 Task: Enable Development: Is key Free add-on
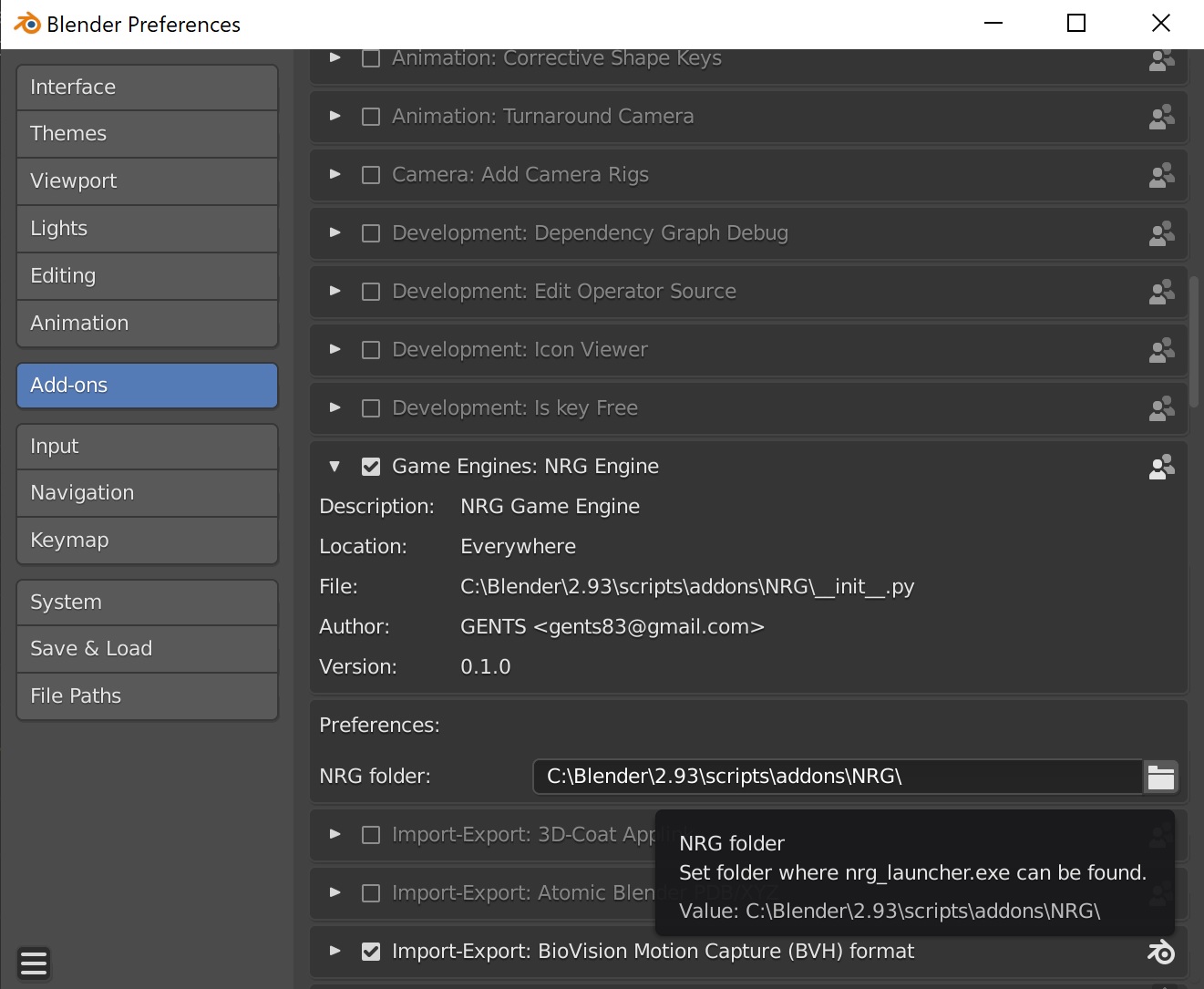371,408
